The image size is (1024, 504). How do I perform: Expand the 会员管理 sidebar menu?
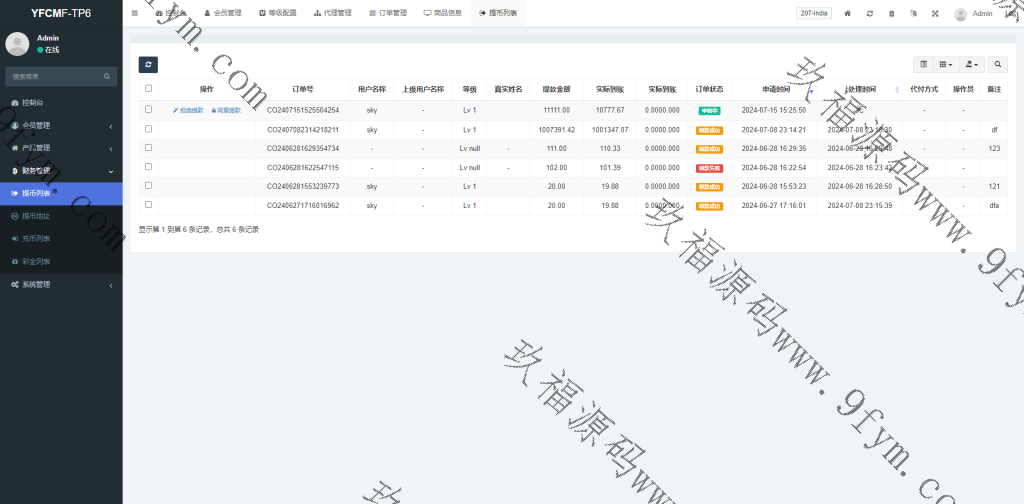[x=60, y=125]
